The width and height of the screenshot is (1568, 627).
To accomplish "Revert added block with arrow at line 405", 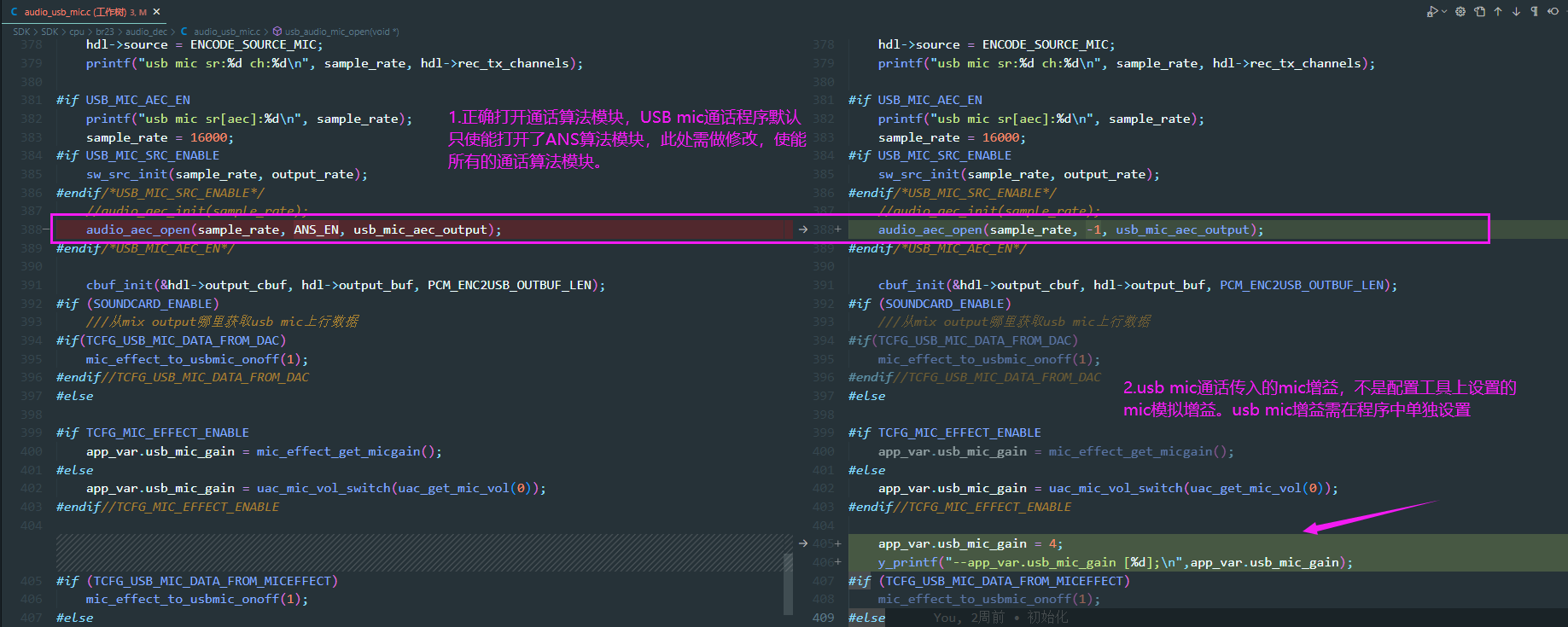I will click(803, 543).
